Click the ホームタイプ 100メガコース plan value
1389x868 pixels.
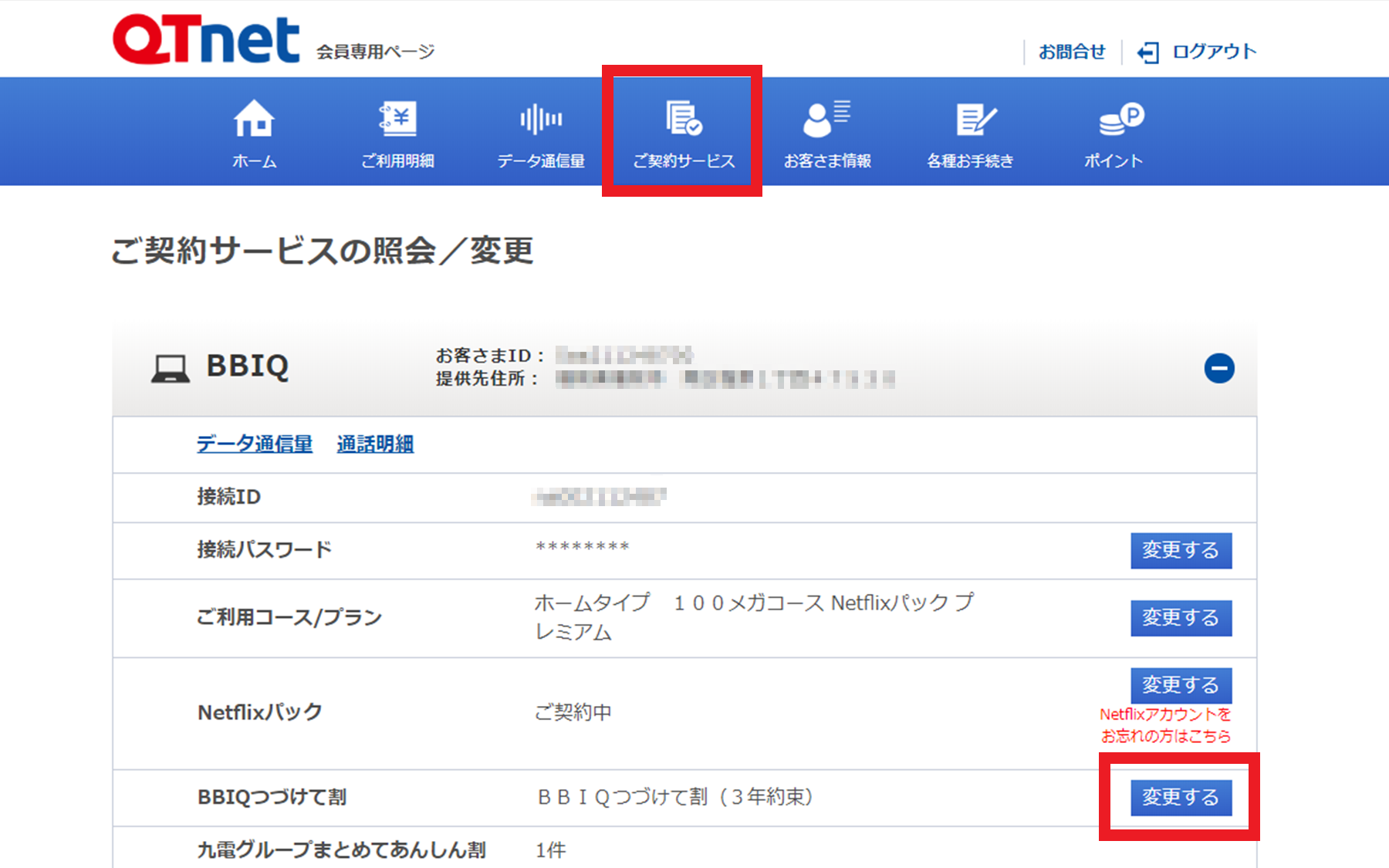pyautogui.click(x=754, y=617)
